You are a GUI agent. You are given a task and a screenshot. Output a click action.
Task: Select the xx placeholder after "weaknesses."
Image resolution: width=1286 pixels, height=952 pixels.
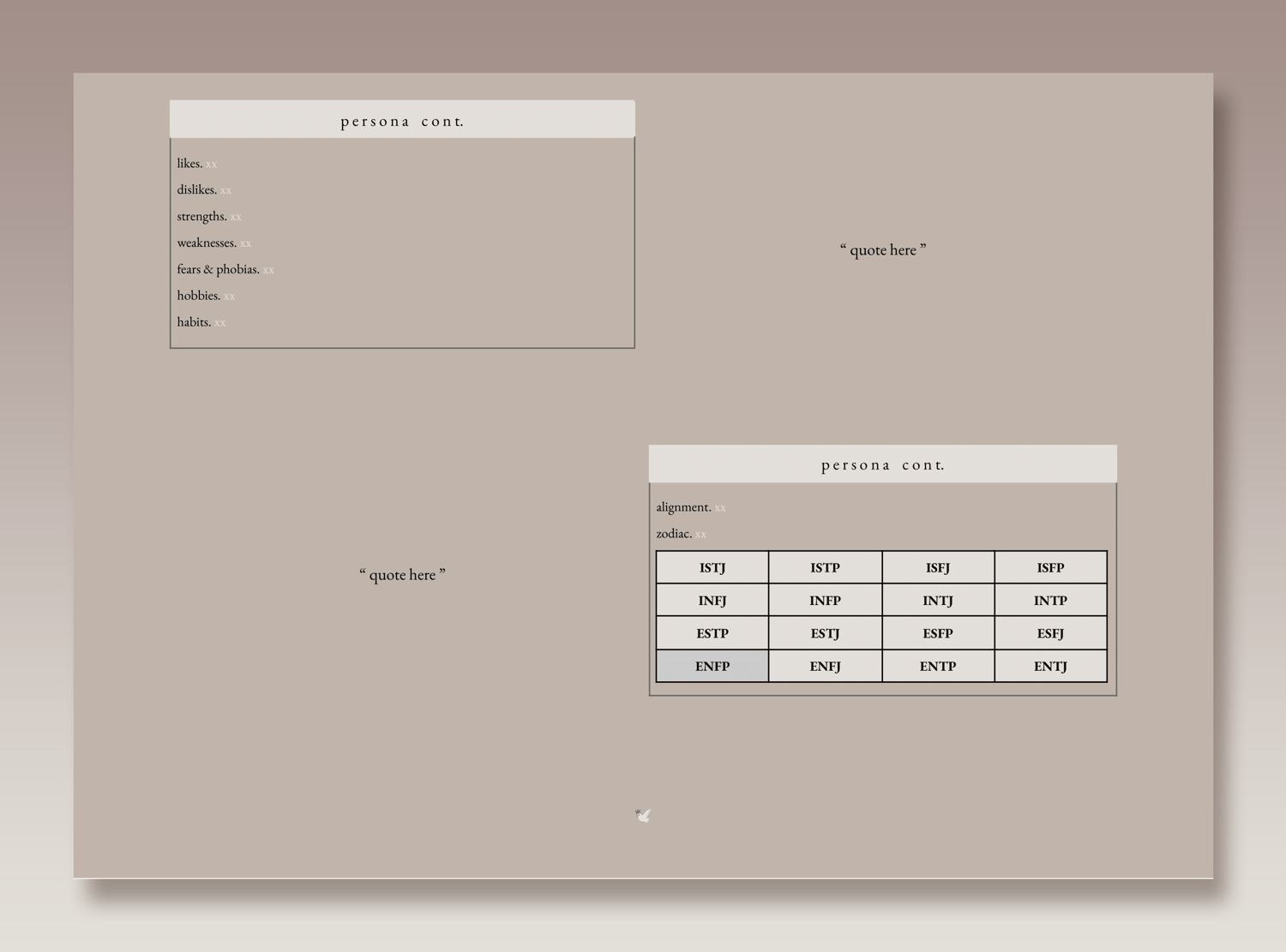tap(245, 243)
